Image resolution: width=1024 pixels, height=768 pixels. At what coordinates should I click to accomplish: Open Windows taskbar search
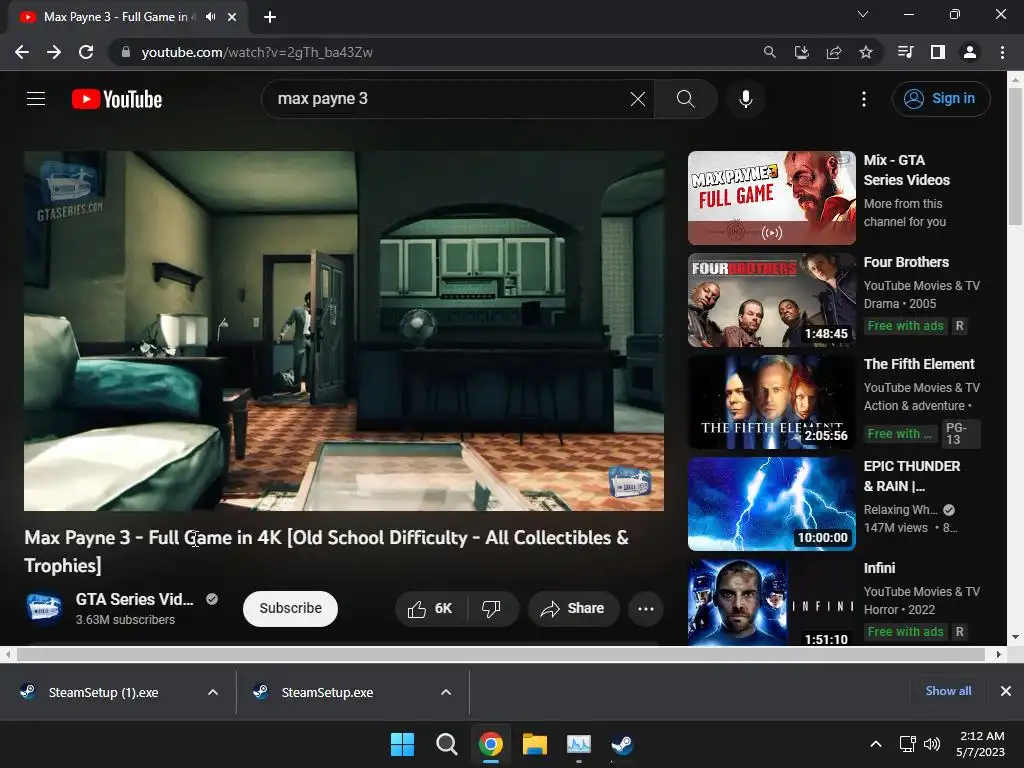pos(447,744)
